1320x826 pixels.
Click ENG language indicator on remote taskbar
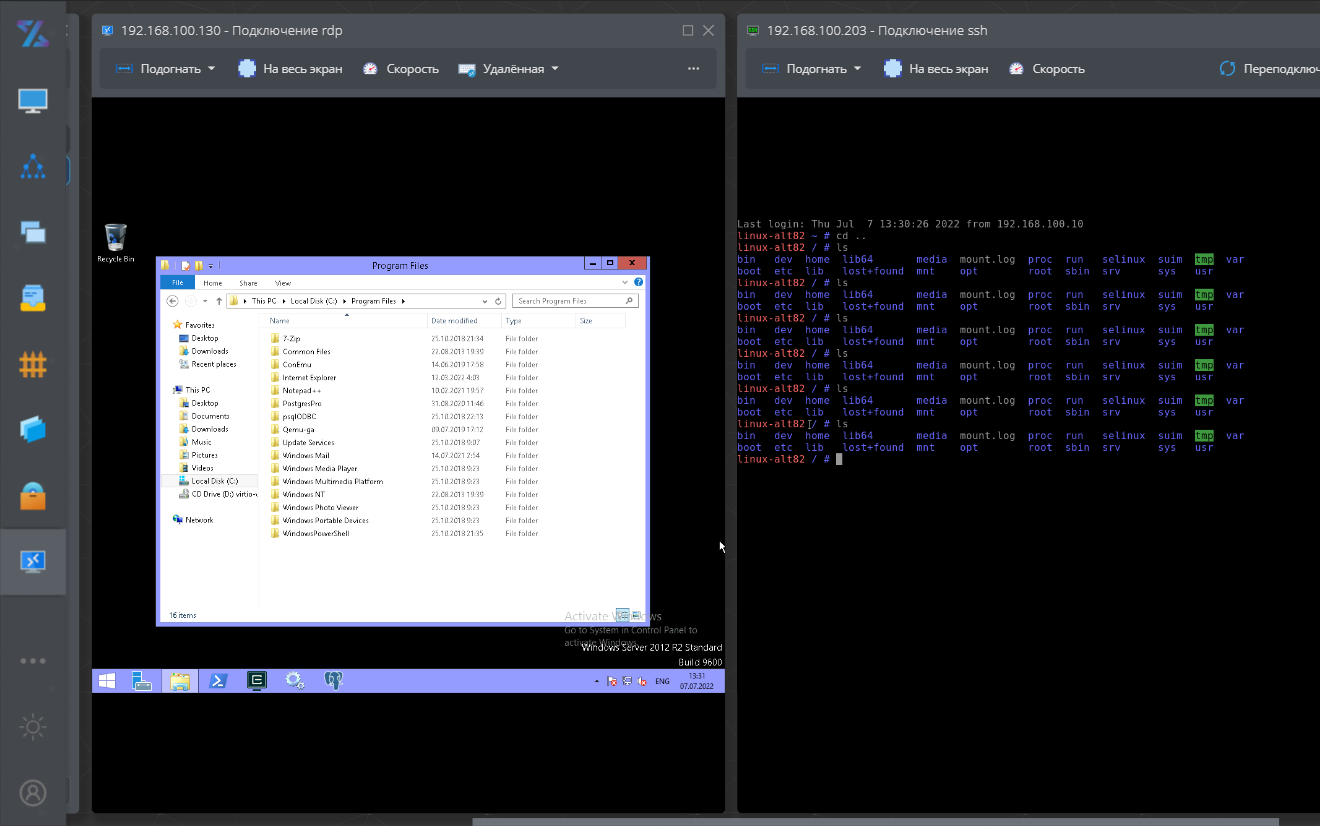(x=662, y=681)
